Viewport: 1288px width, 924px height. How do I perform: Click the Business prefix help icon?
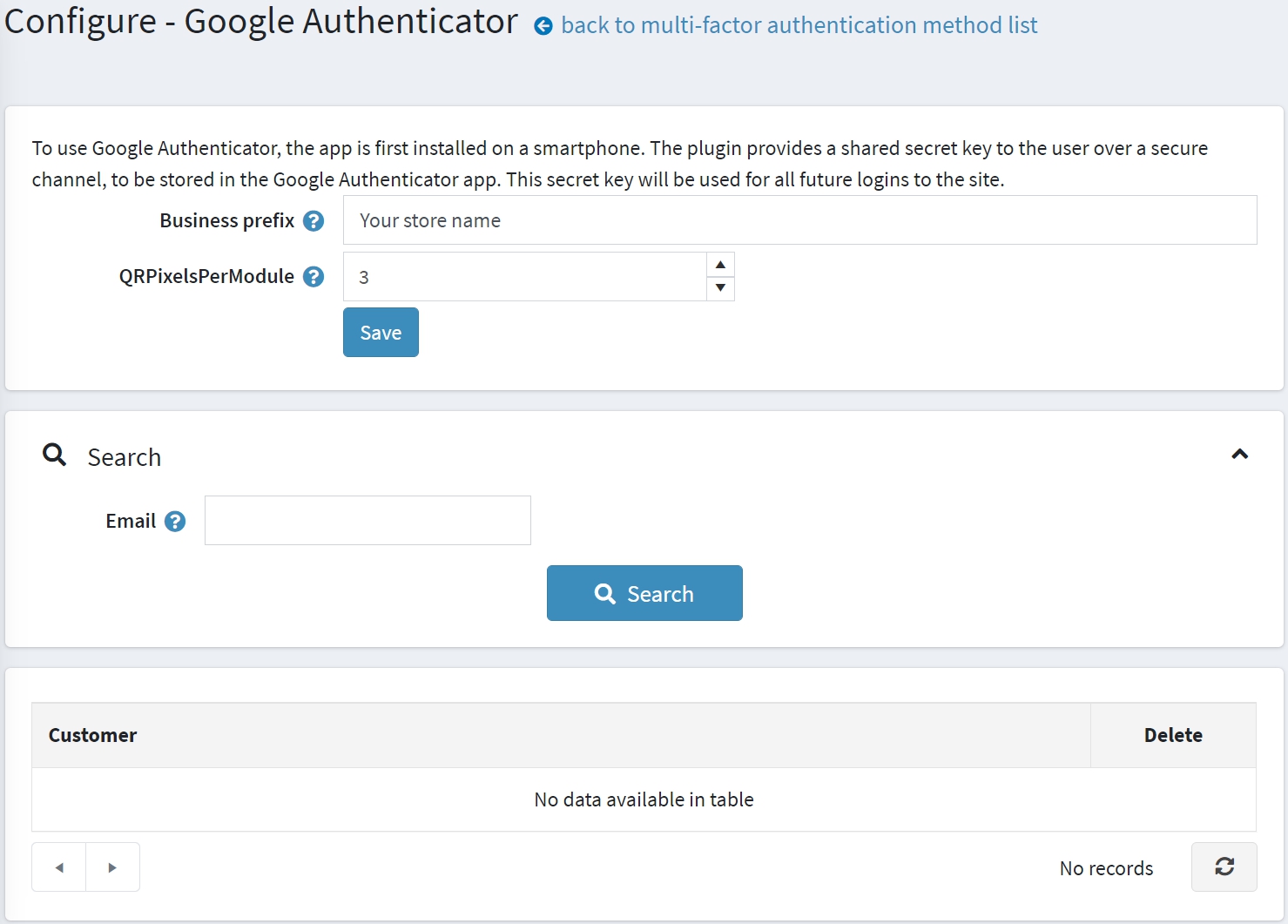coord(314,221)
